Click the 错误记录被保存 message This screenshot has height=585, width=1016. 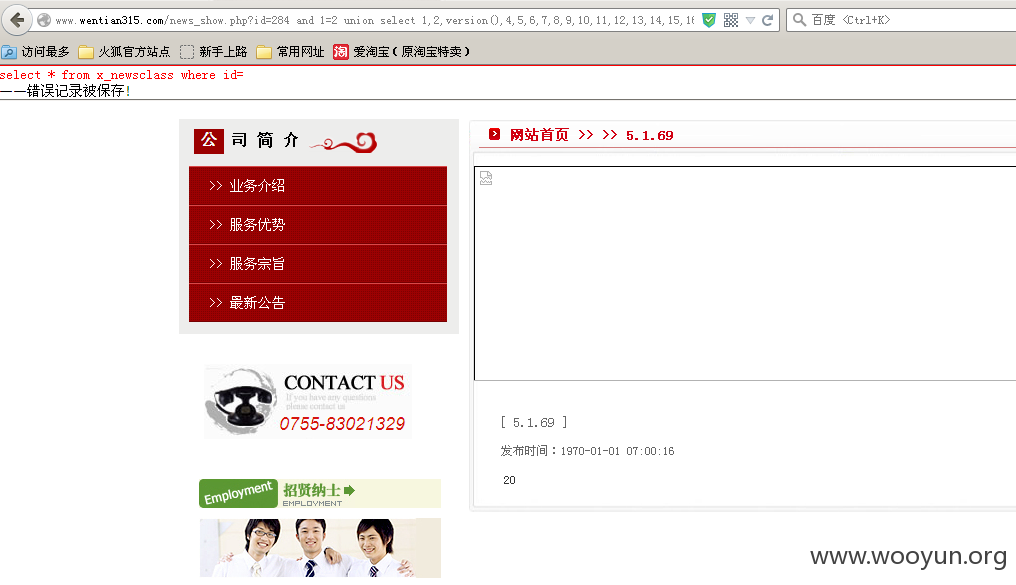click(x=65, y=91)
